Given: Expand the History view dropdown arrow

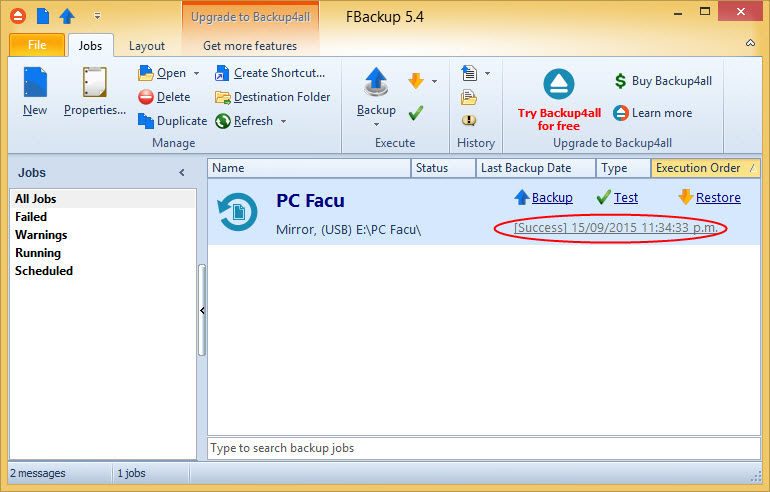Looking at the screenshot, I should [487, 74].
